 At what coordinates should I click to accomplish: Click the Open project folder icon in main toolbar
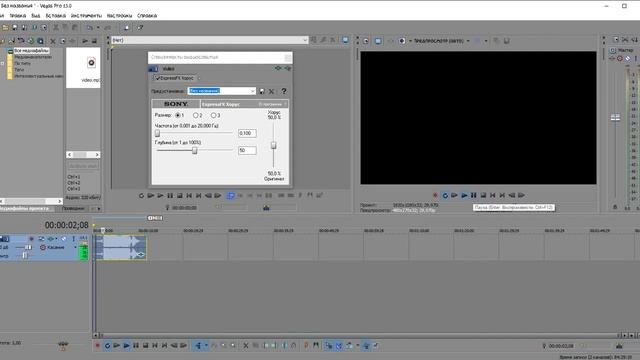(5, 28)
